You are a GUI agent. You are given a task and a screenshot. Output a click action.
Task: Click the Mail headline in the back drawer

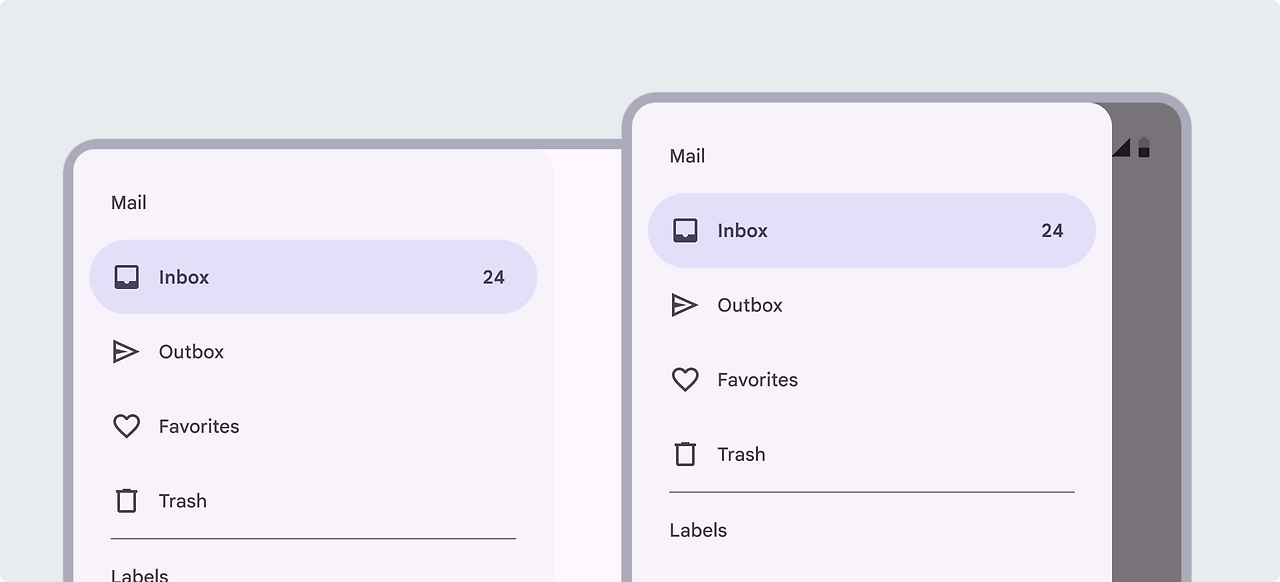pos(129,203)
